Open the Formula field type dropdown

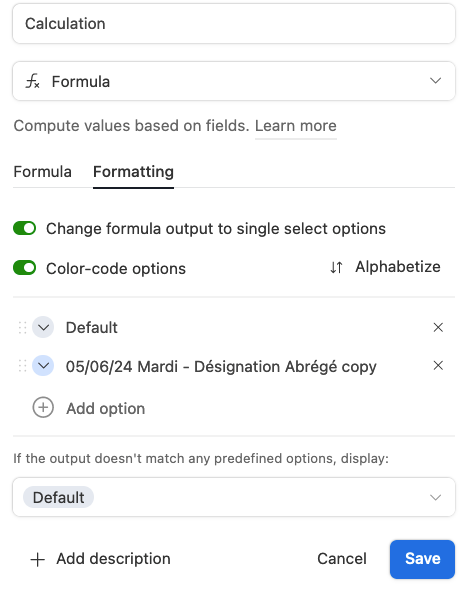(x=234, y=81)
